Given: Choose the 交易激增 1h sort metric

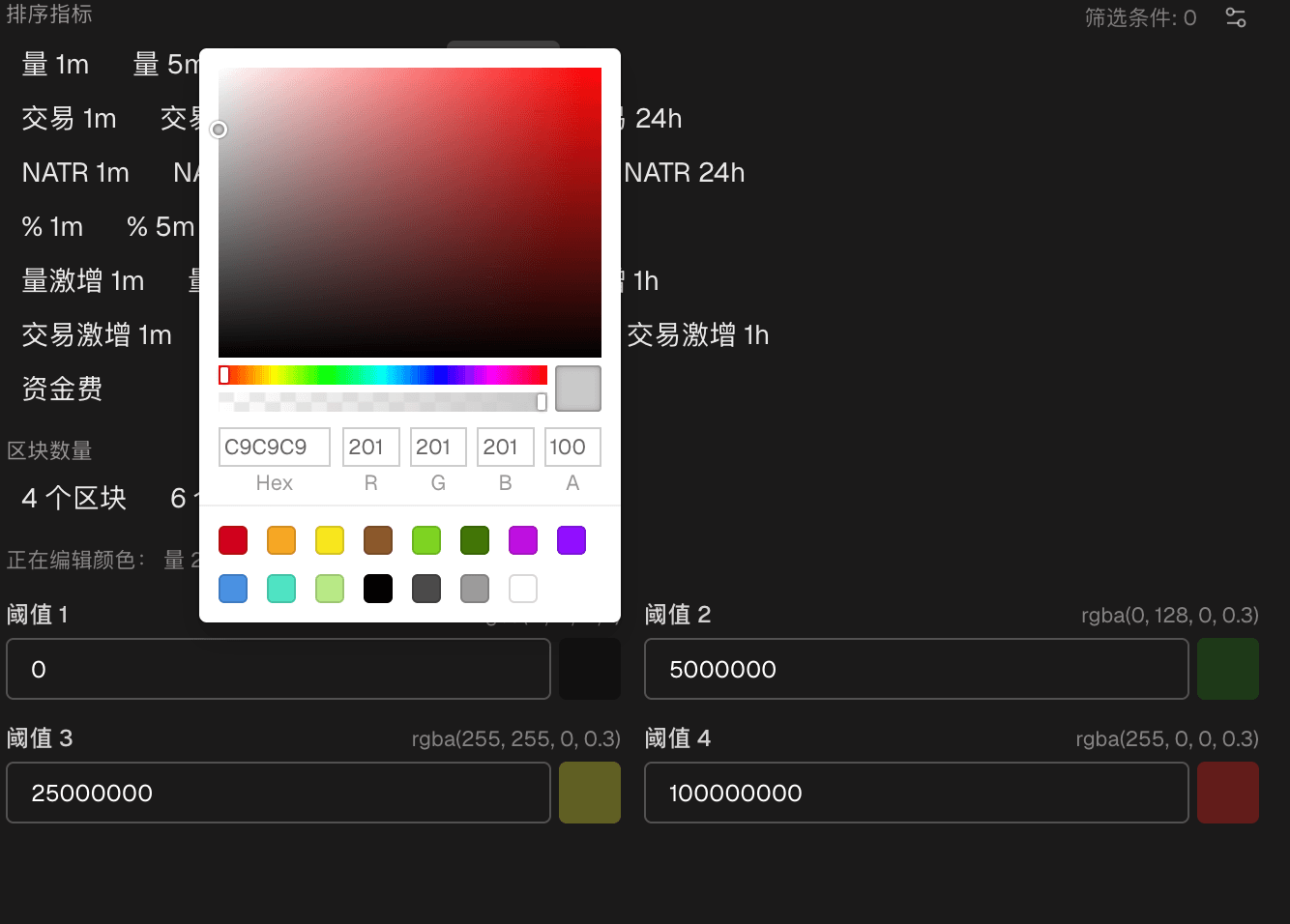Looking at the screenshot, I should click(697, 335).
